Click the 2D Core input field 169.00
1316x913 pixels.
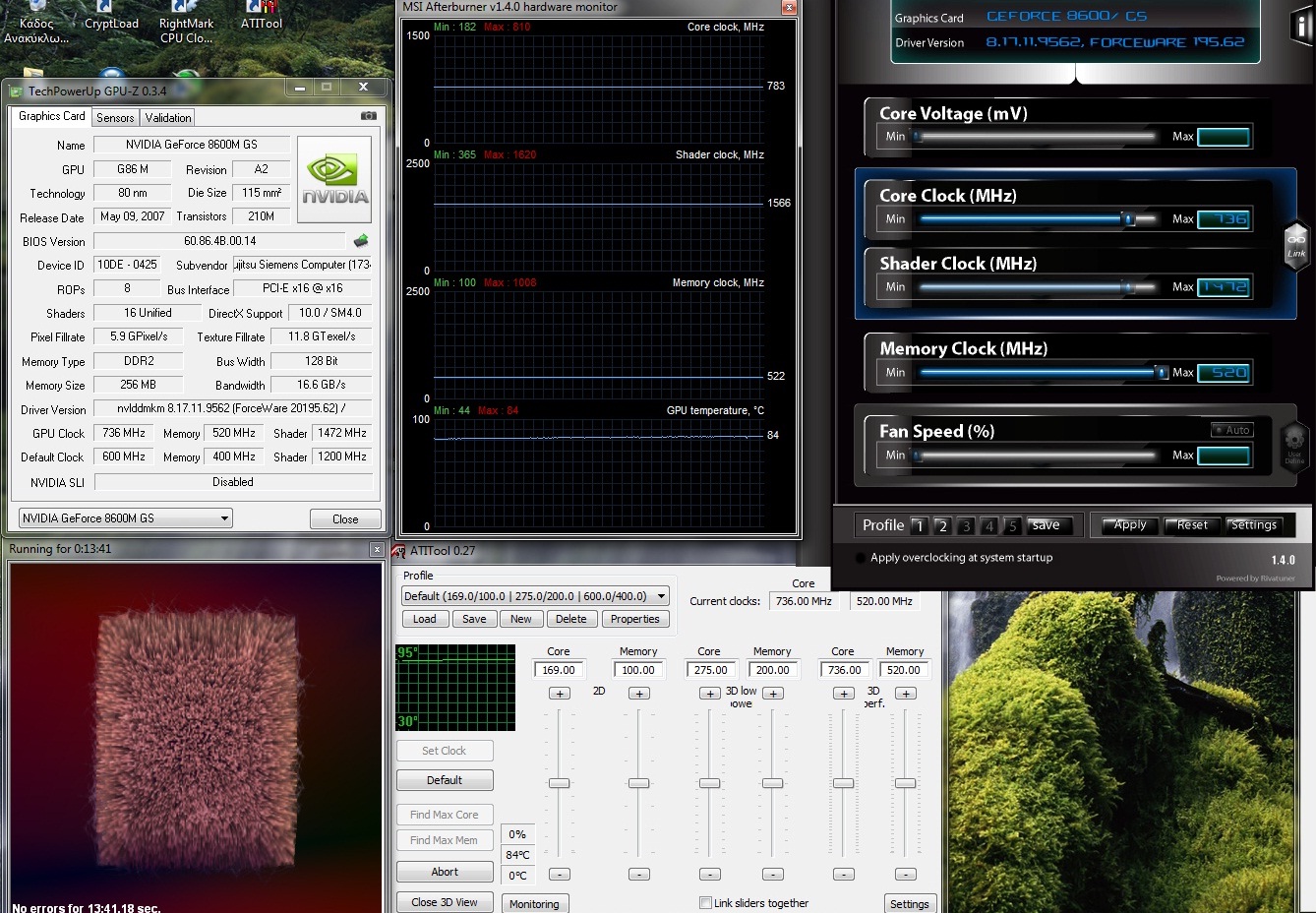pos(560,670)
